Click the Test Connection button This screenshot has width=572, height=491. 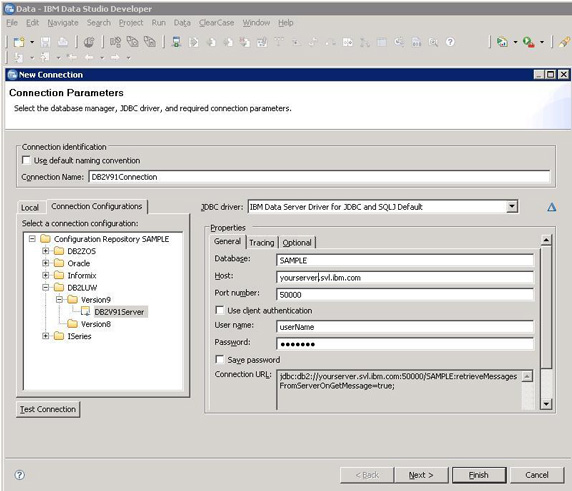(x=48, y=409)
